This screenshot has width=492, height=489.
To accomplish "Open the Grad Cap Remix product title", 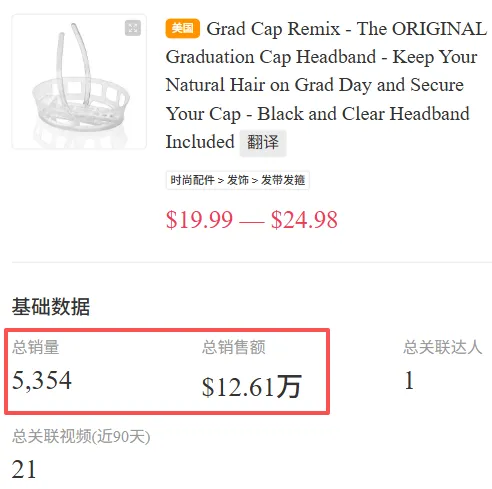I will (x=326, y=85).
